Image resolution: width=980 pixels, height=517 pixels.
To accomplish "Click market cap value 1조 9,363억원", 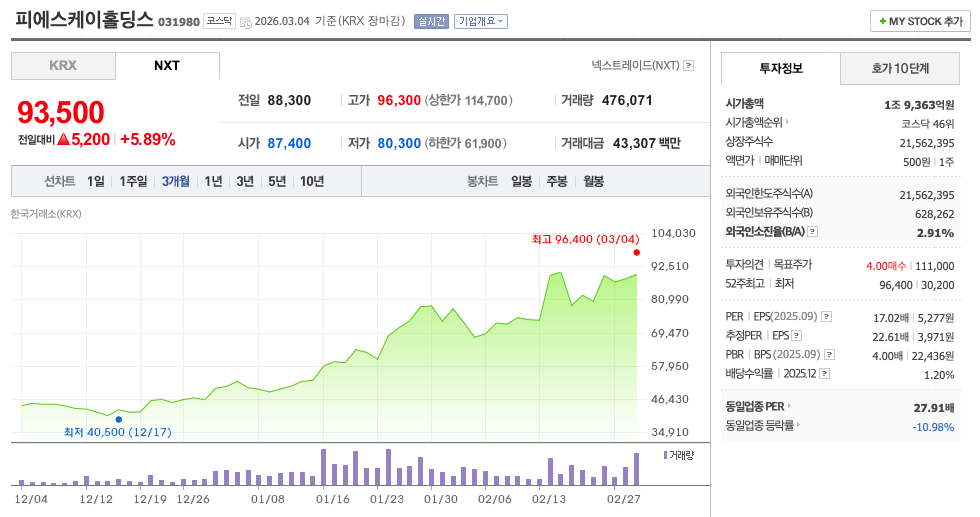I will point(919,105).
